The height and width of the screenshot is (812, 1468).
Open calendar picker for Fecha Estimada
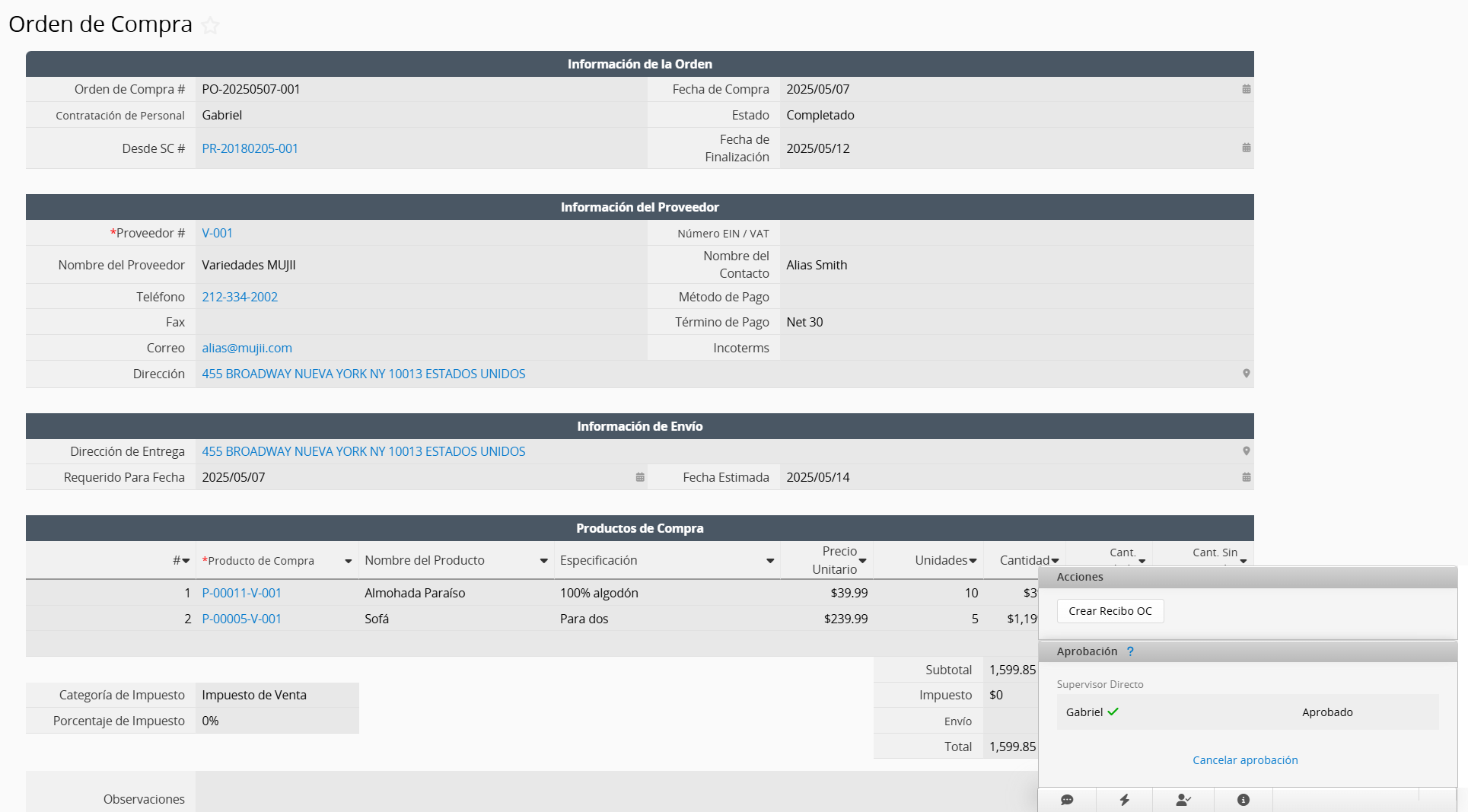[1246, 477]
